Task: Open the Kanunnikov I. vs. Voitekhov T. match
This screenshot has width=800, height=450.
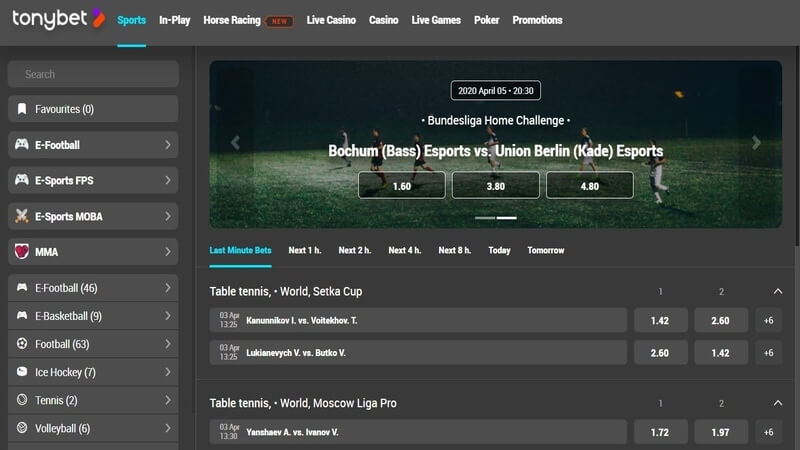Action: (418, 320)
